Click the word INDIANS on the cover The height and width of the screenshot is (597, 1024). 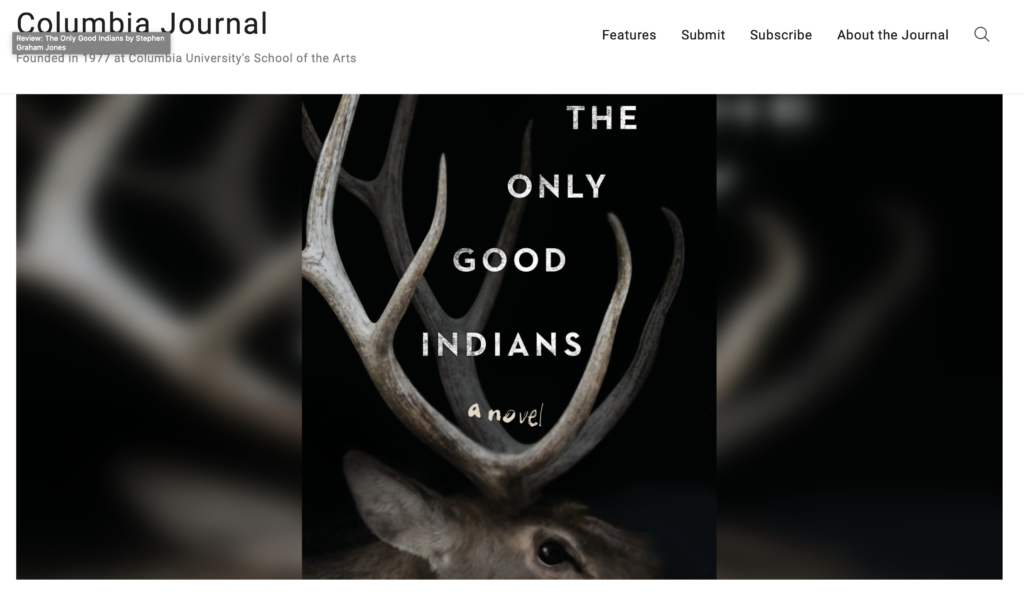coord(502,344)
